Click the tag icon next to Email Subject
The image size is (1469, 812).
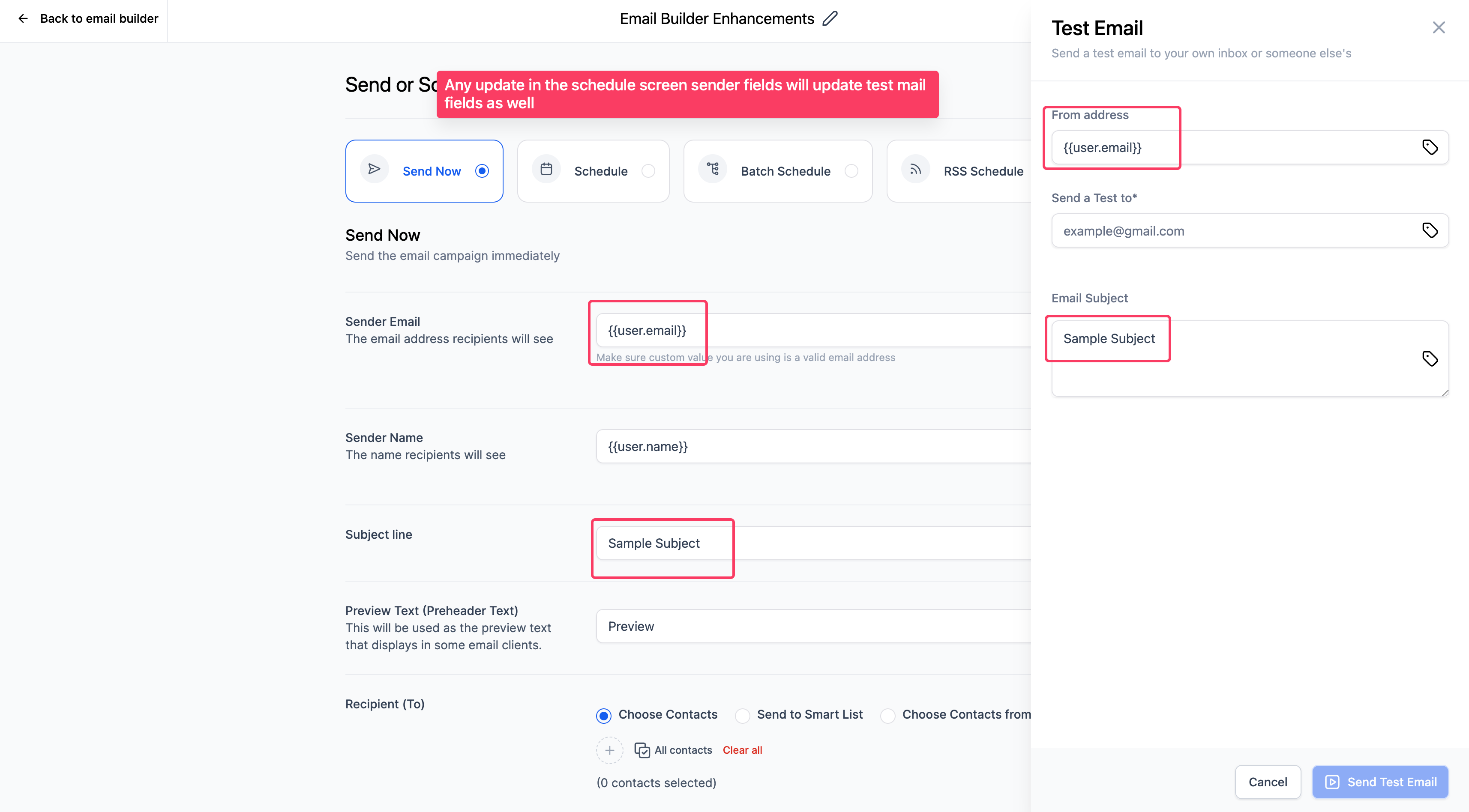[1430, 358]
